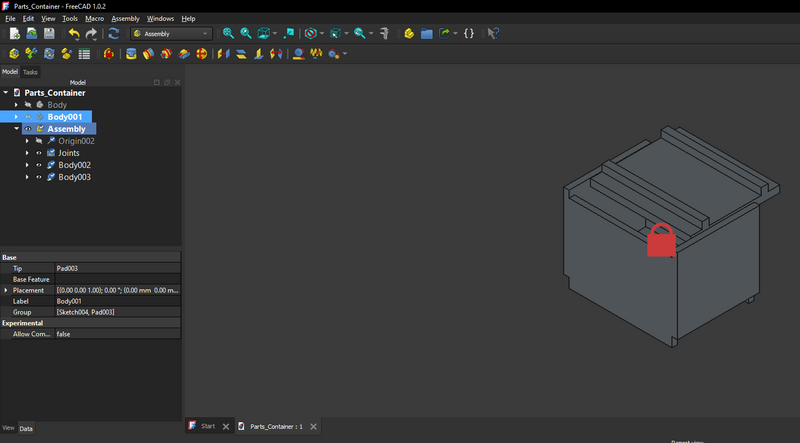Click the Measure caliper tool icon
The width and height of the screenshot is (800, 443).
click(x=384, y=33)
